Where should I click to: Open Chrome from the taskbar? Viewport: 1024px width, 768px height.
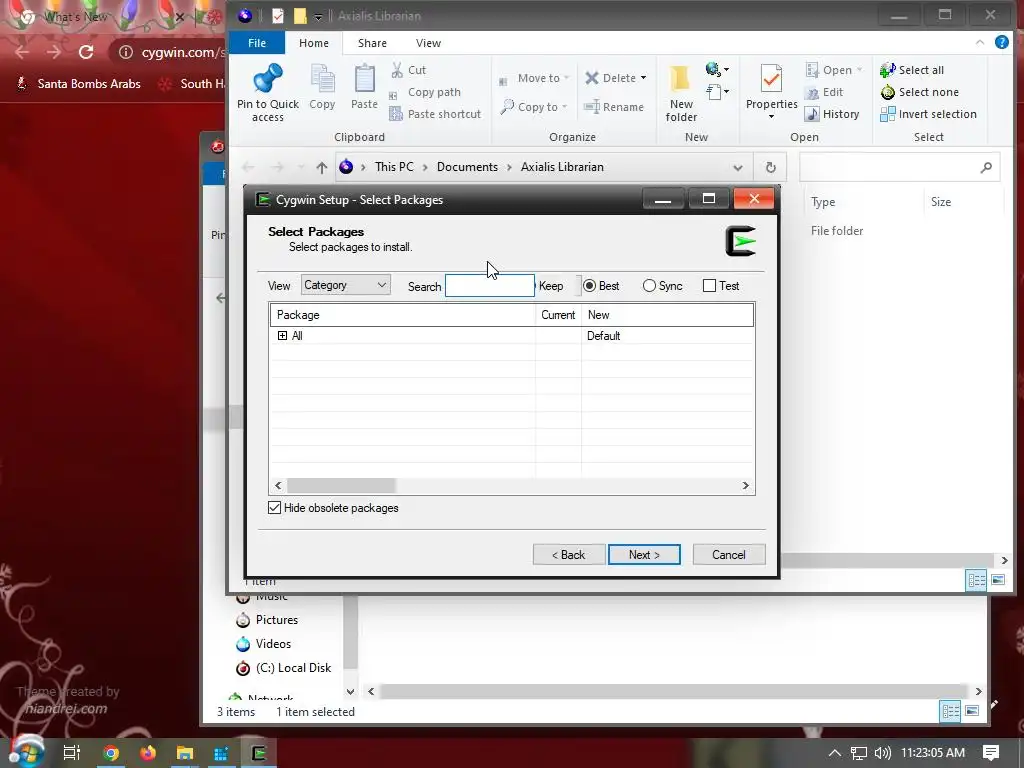[x=111, y=753]
